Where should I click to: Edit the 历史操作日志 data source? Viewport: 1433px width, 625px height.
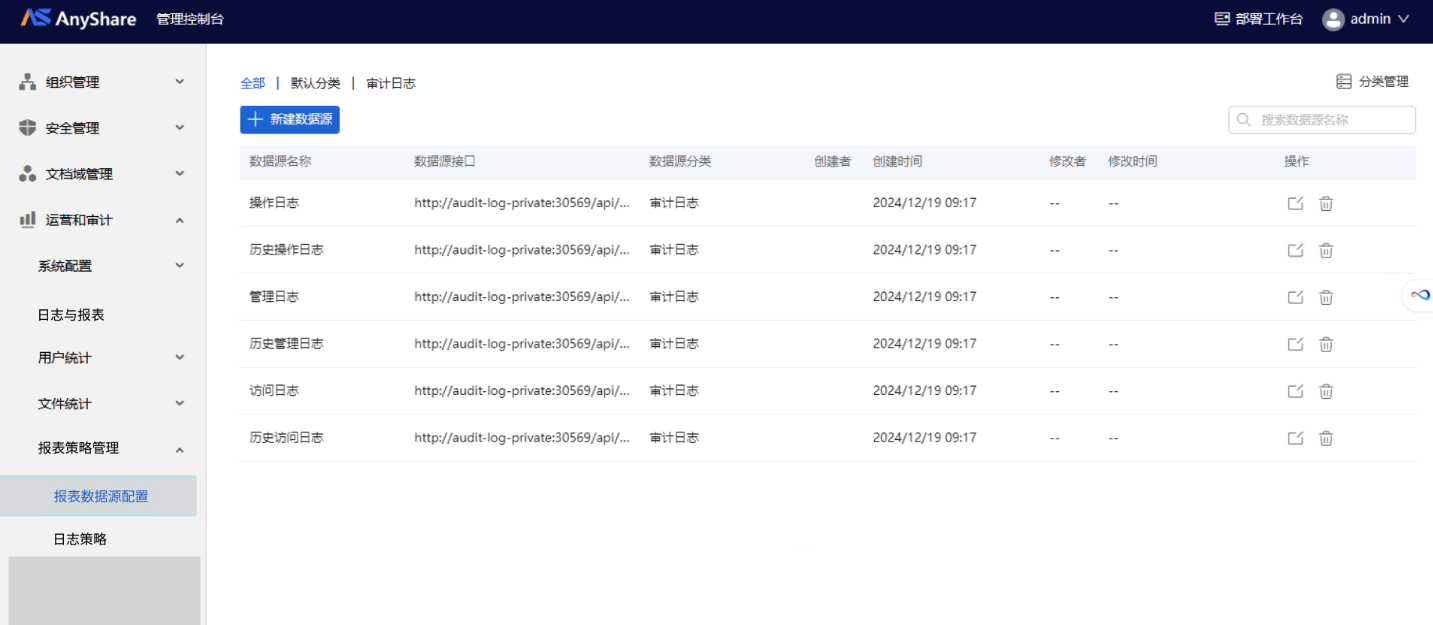[1295, 250]
